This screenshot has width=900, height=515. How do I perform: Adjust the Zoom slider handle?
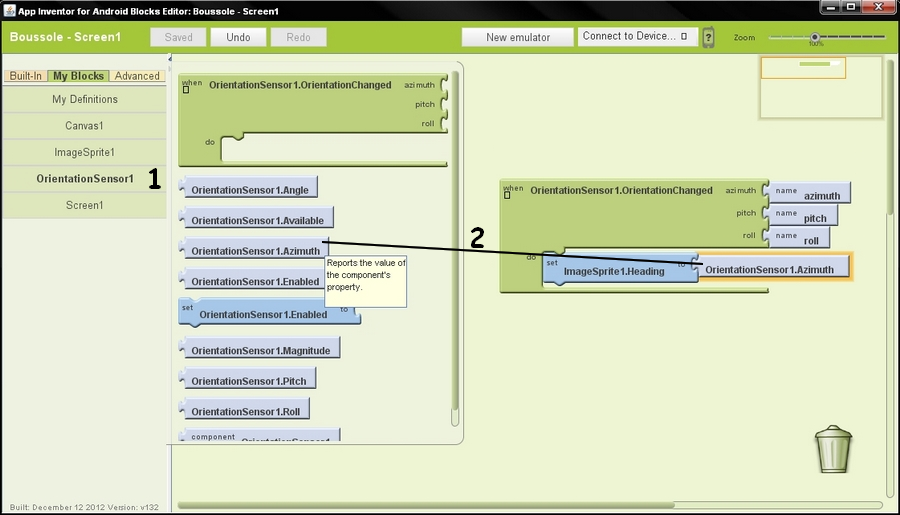click(814, 37)
